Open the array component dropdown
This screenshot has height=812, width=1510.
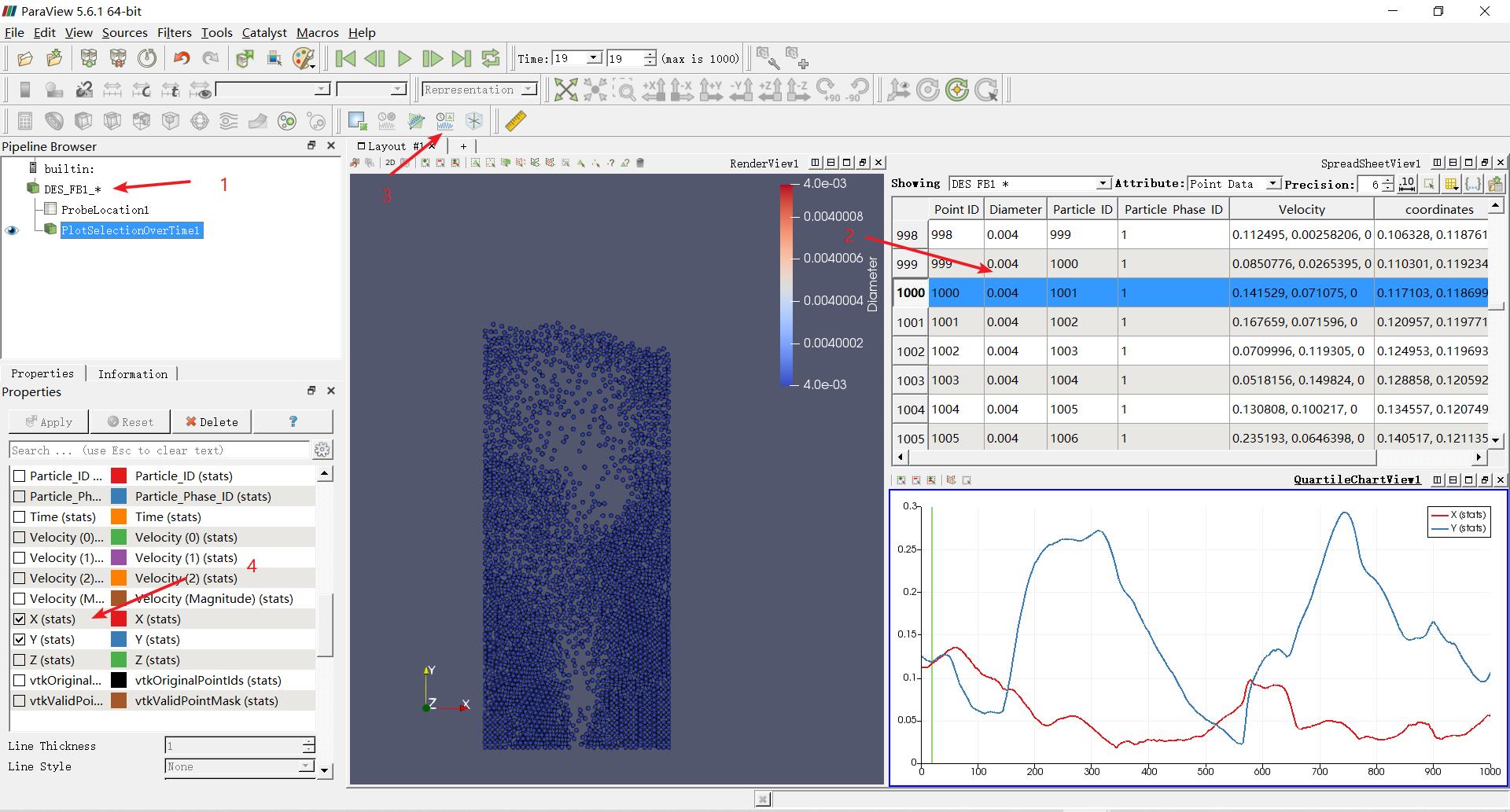[x=398, y=90]
